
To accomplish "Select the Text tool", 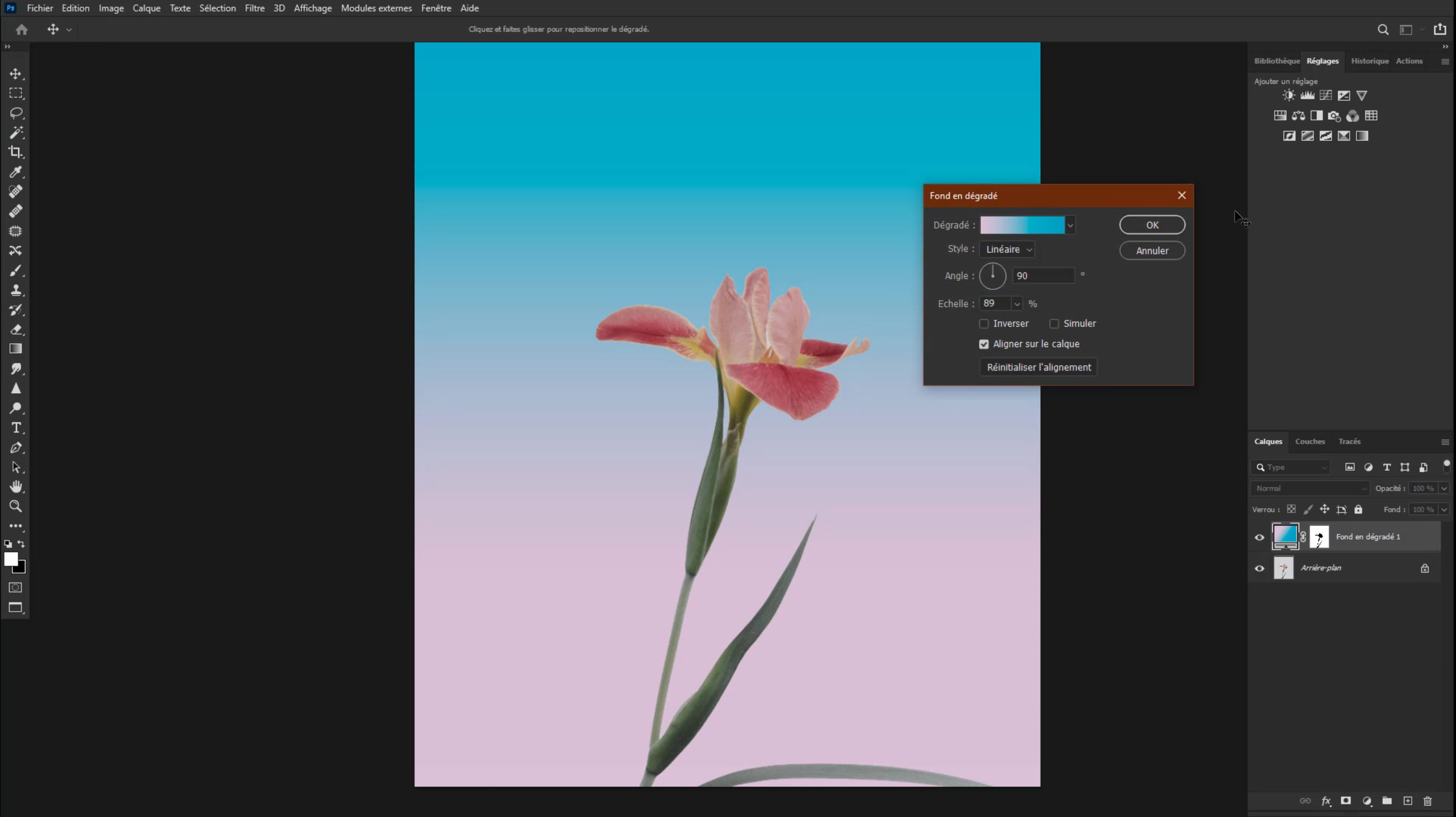I will (16, 428).
